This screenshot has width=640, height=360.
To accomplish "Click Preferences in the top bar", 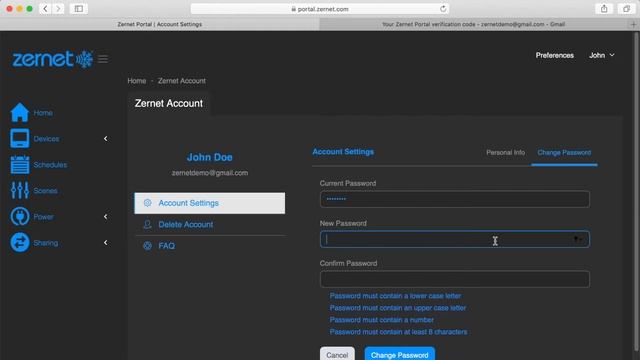I will point(554,55).
